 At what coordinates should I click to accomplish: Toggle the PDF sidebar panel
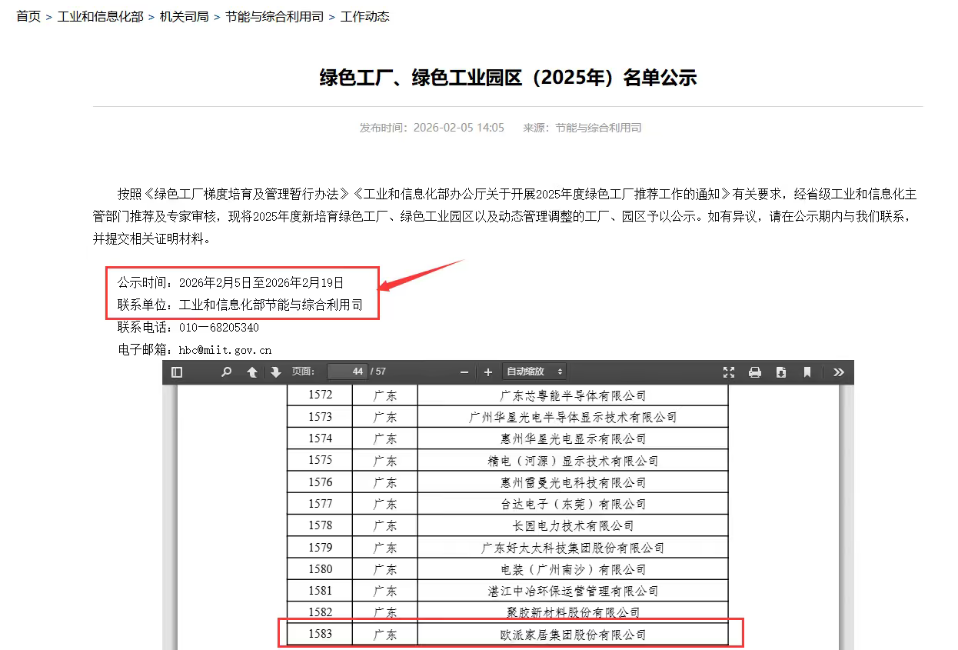click(x=177, y=371)
